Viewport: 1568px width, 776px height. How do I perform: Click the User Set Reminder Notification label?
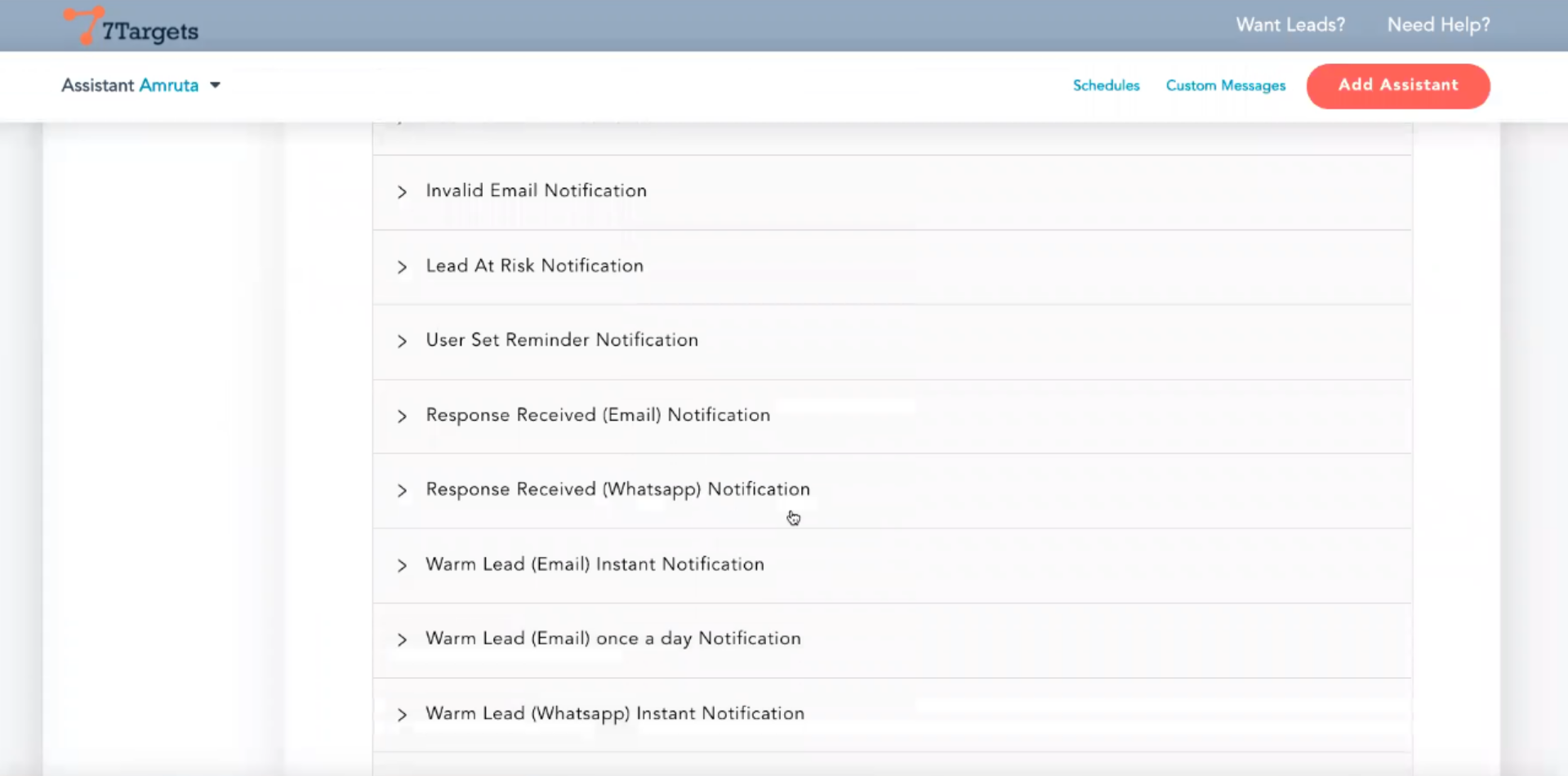(x=562, y=340)
